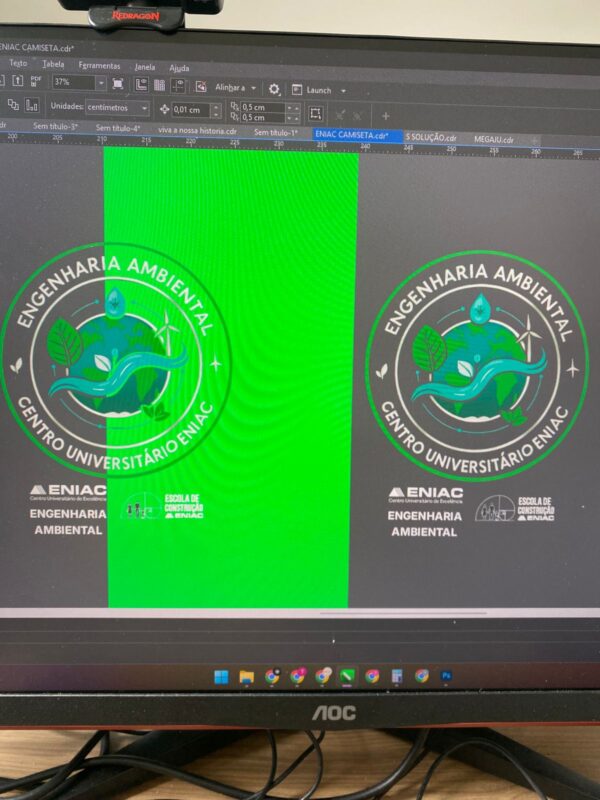
Task: Expand the zoom level dropdown arrow
Action: coord(101,83)
